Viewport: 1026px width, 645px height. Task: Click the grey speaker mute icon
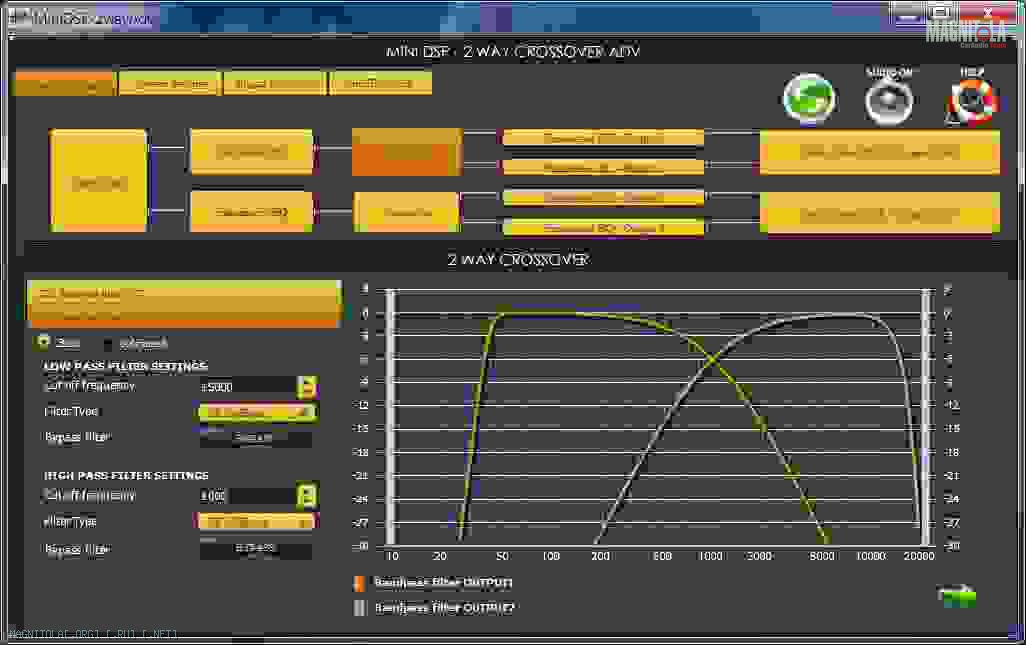pos(889,101)
